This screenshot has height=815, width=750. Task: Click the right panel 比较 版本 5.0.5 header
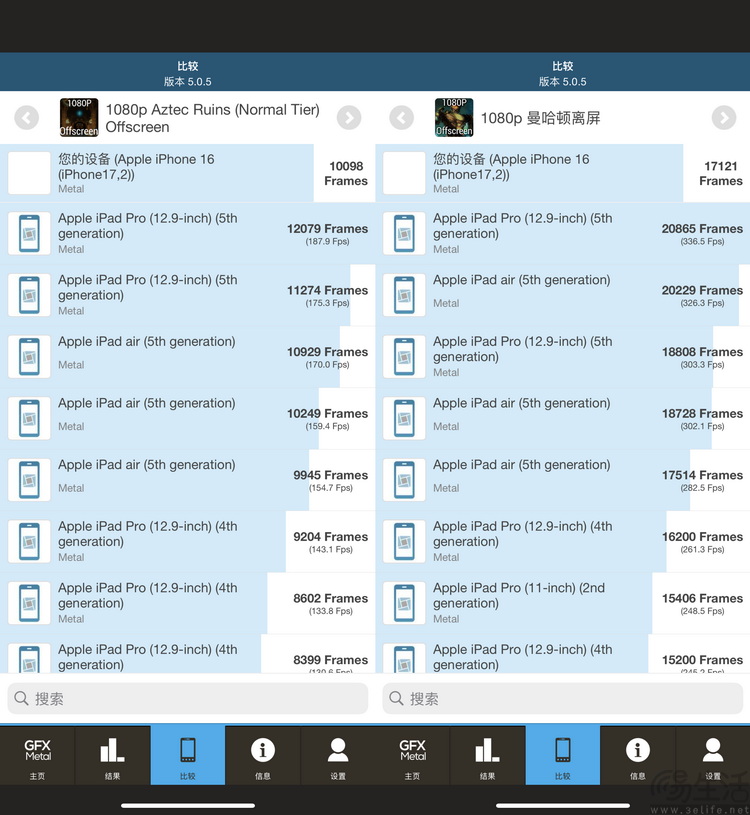pyautogui.click(x=562, y=73)
